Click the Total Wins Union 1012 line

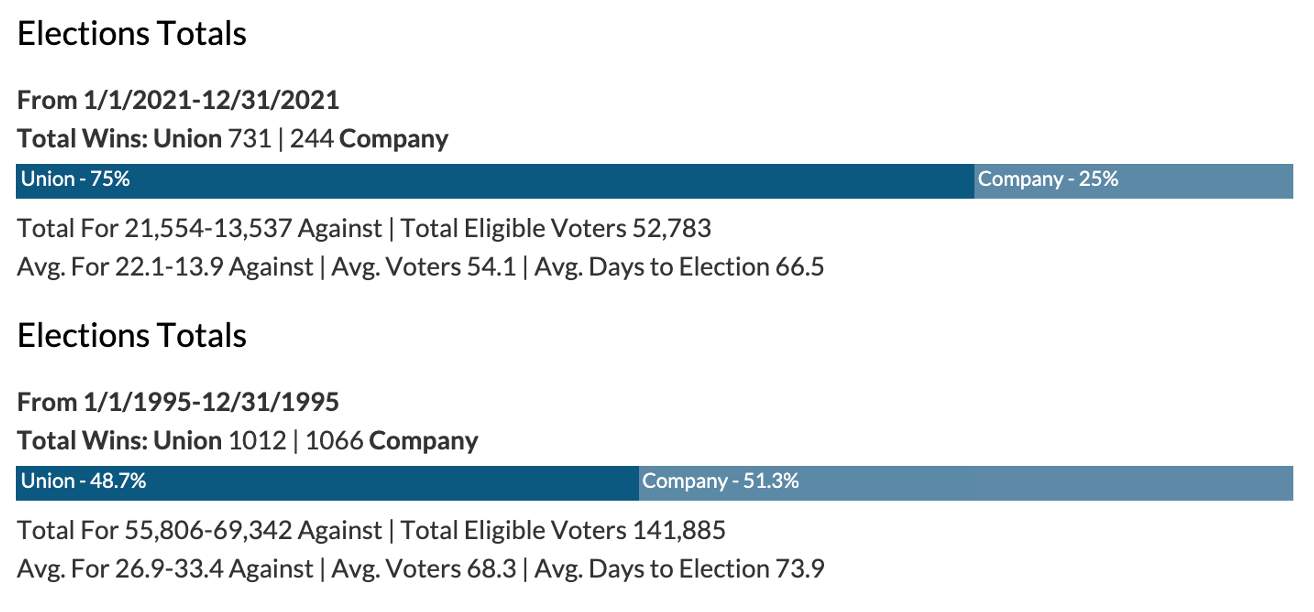tap(247, 441)
